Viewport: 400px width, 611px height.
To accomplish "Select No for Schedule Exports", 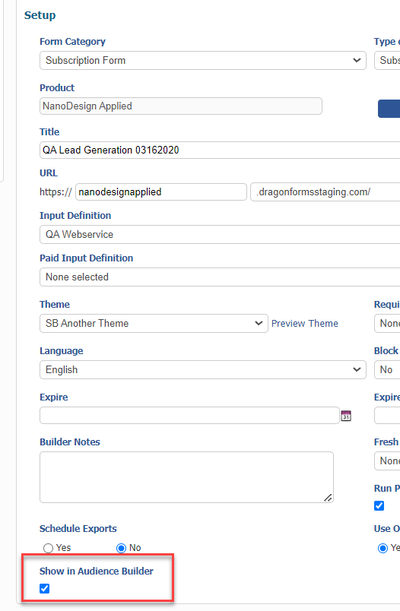I will 121,548.
